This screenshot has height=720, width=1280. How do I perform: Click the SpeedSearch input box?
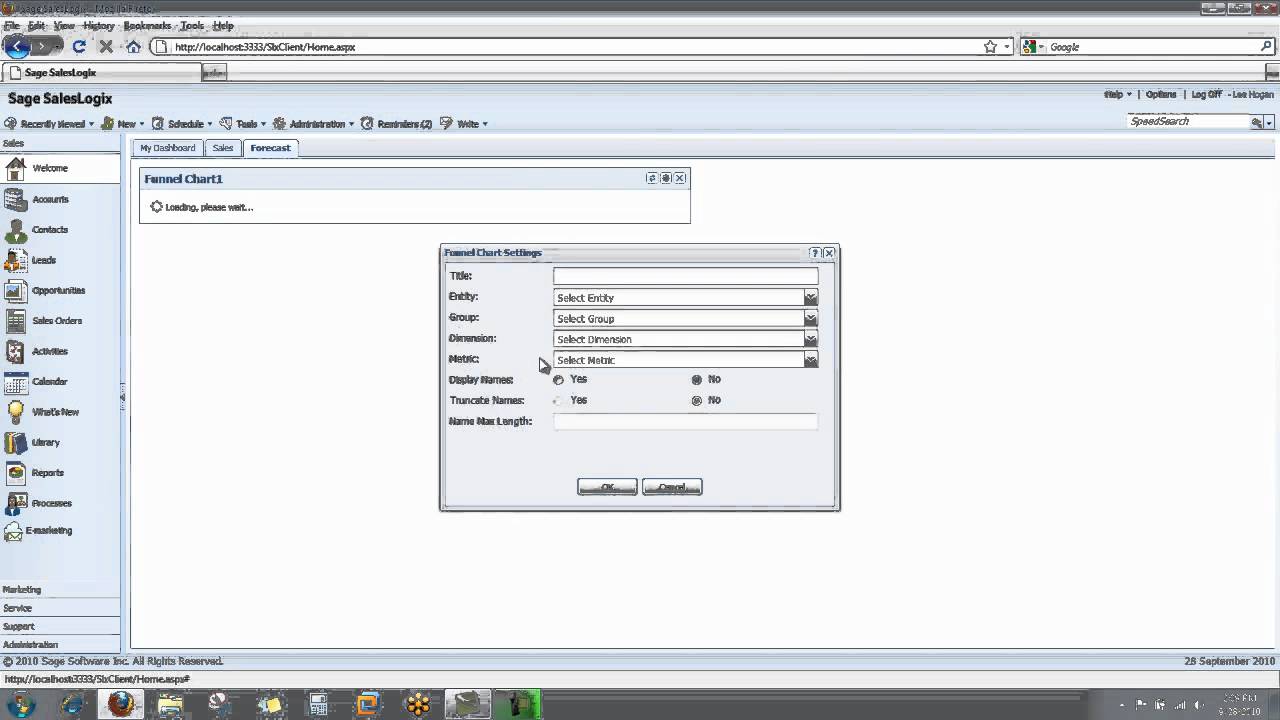pos(1188,122)
